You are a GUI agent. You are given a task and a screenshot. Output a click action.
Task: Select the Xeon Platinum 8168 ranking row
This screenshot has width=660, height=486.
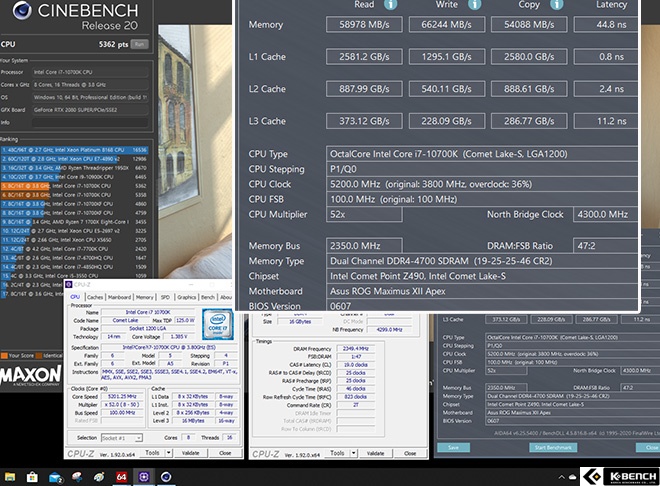(75, 150)
